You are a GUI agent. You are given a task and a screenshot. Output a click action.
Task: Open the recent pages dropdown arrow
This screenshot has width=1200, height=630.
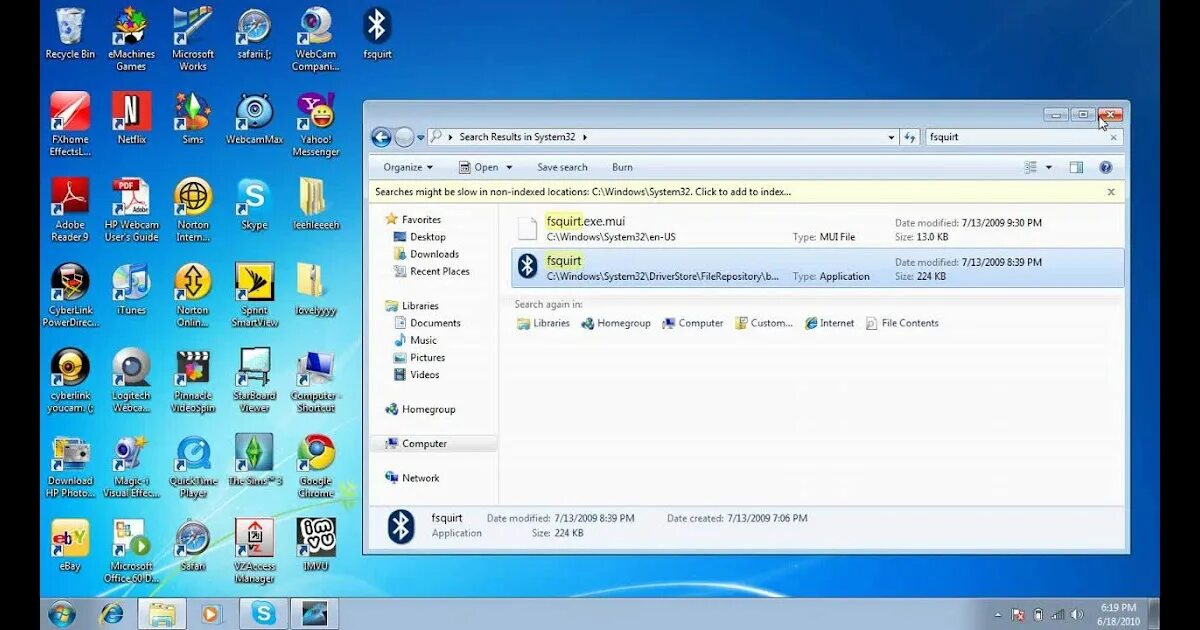click(x=421, y=137)
